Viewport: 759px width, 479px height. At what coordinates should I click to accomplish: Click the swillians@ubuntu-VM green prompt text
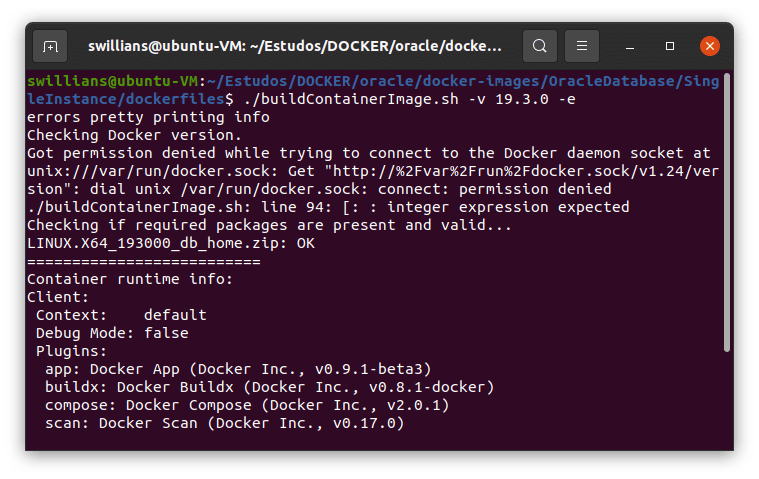112,81
